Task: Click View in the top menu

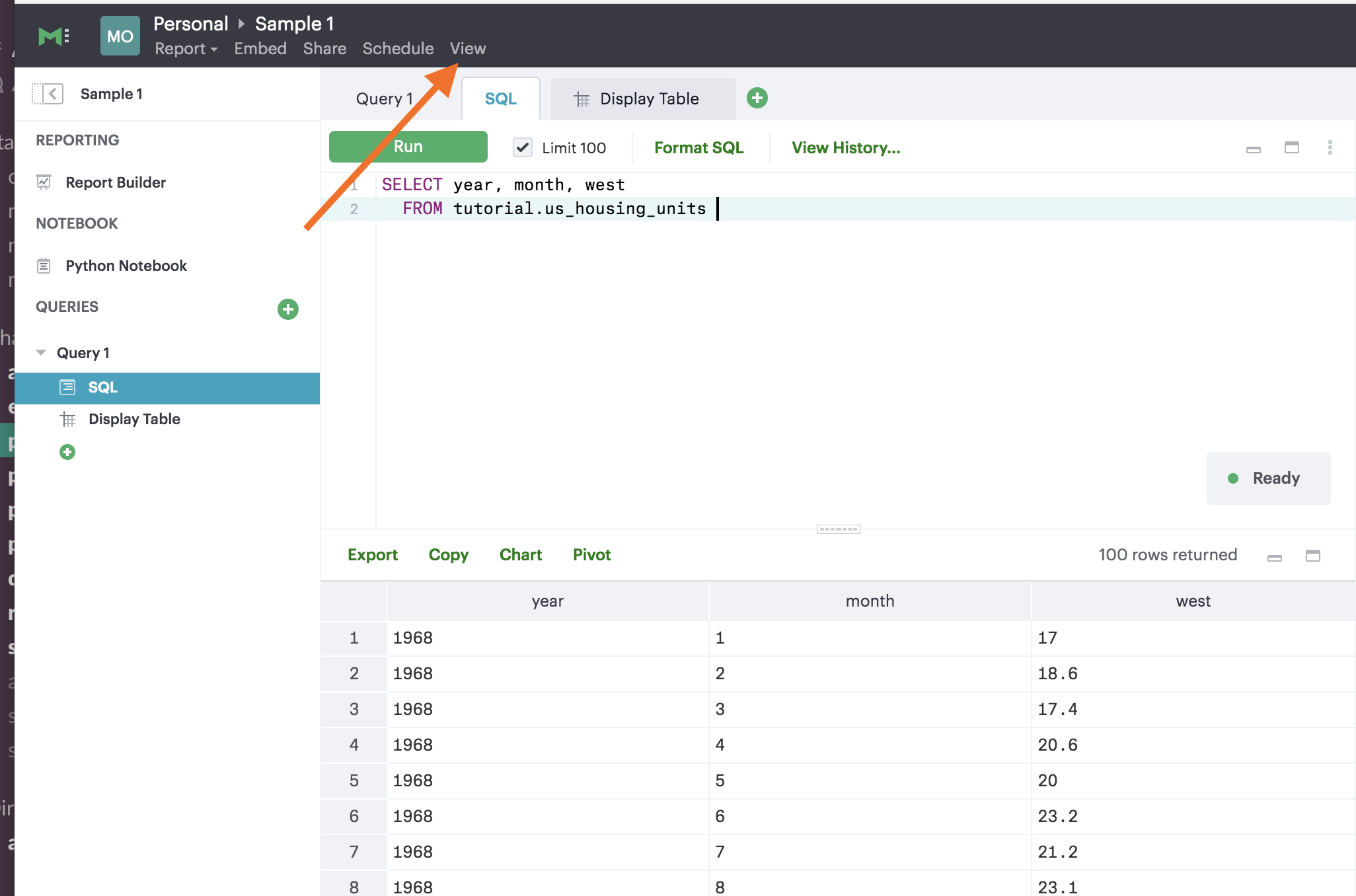Action: pyautogui.click(x=468, y=49)
